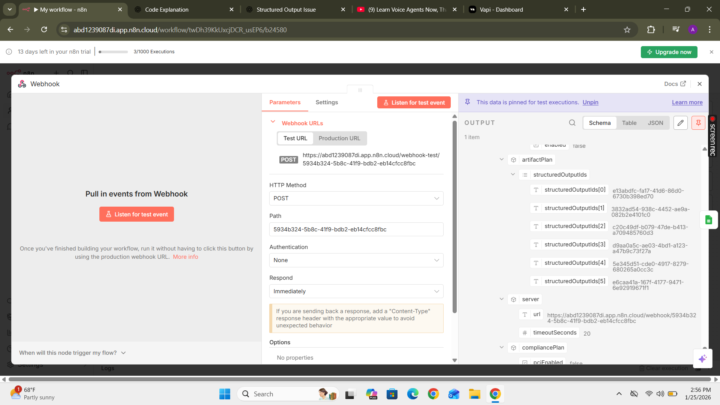Switch to Learn Voice Agents YouTube tab
This screenshot has height=405, width=720.
point(407,9)
